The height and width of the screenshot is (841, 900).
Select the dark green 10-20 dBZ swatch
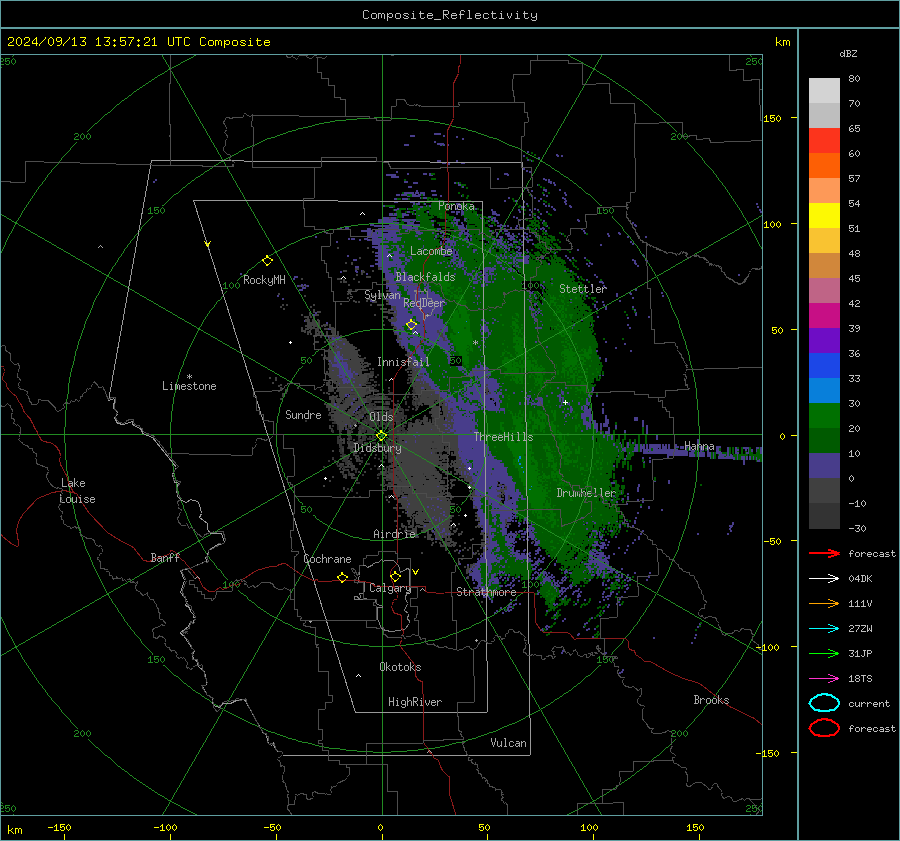click(824, 441)
